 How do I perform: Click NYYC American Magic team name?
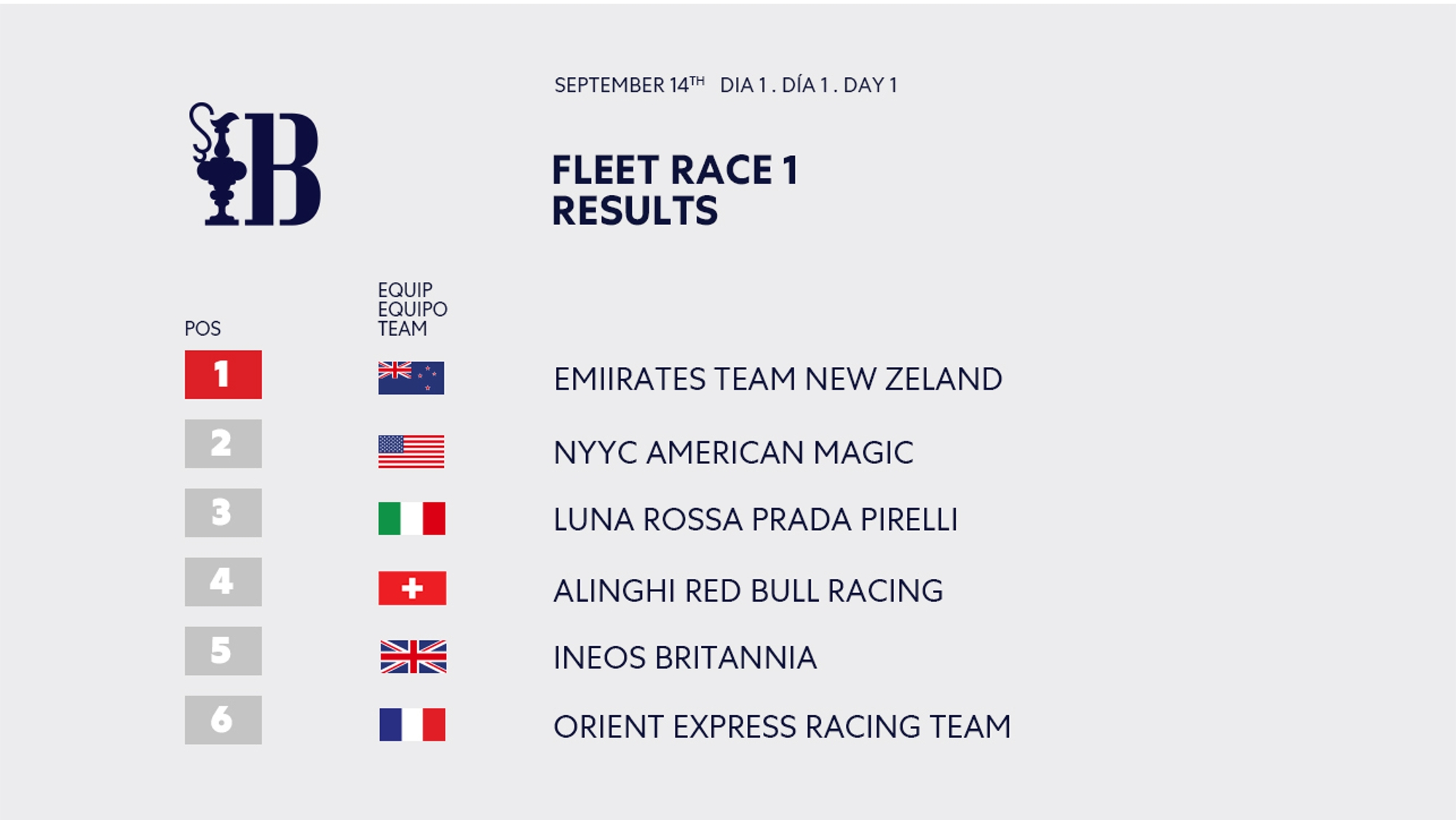click(733, 453)
